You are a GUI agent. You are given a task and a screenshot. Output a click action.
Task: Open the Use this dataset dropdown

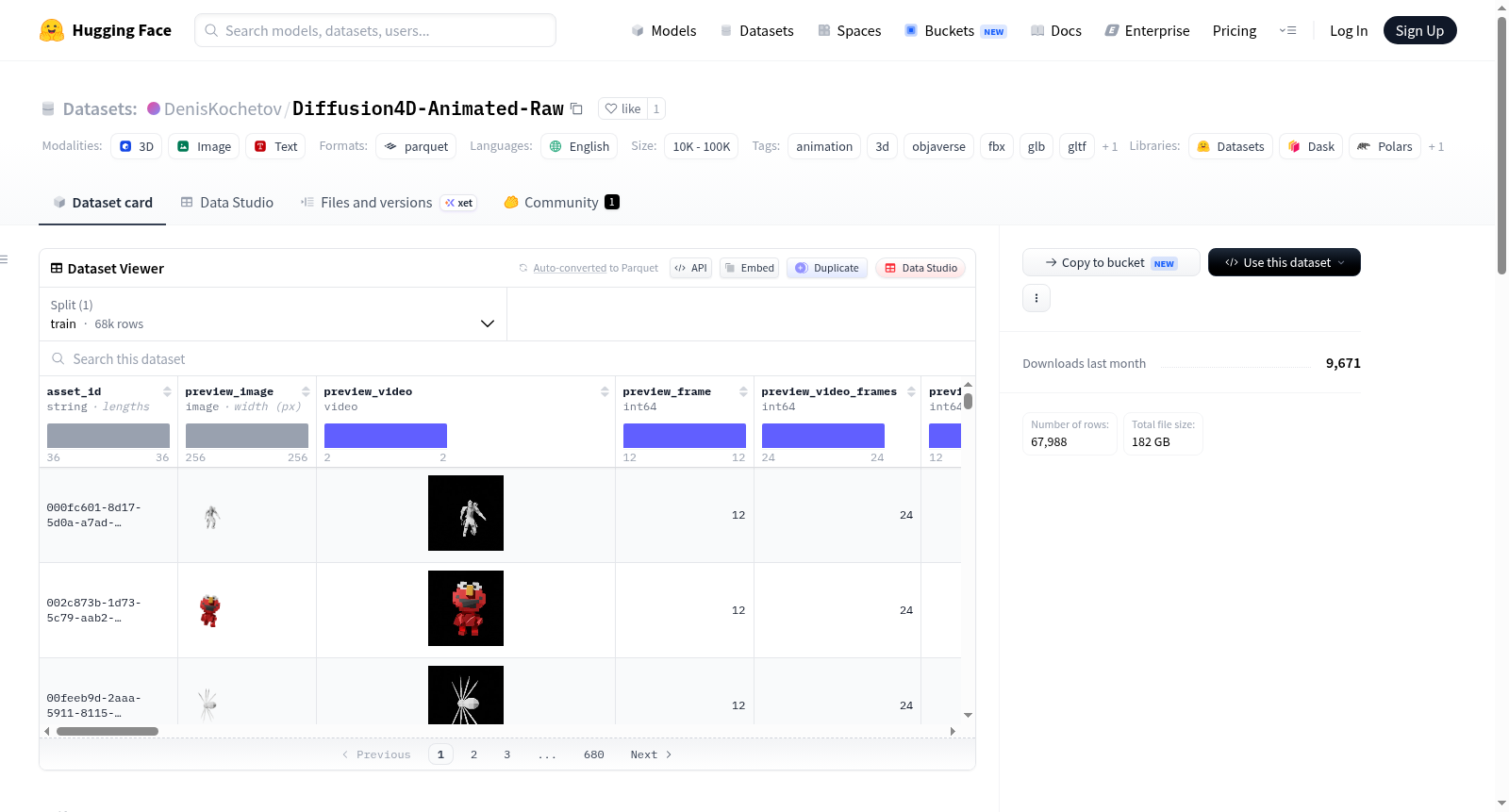pos(1284,262)
